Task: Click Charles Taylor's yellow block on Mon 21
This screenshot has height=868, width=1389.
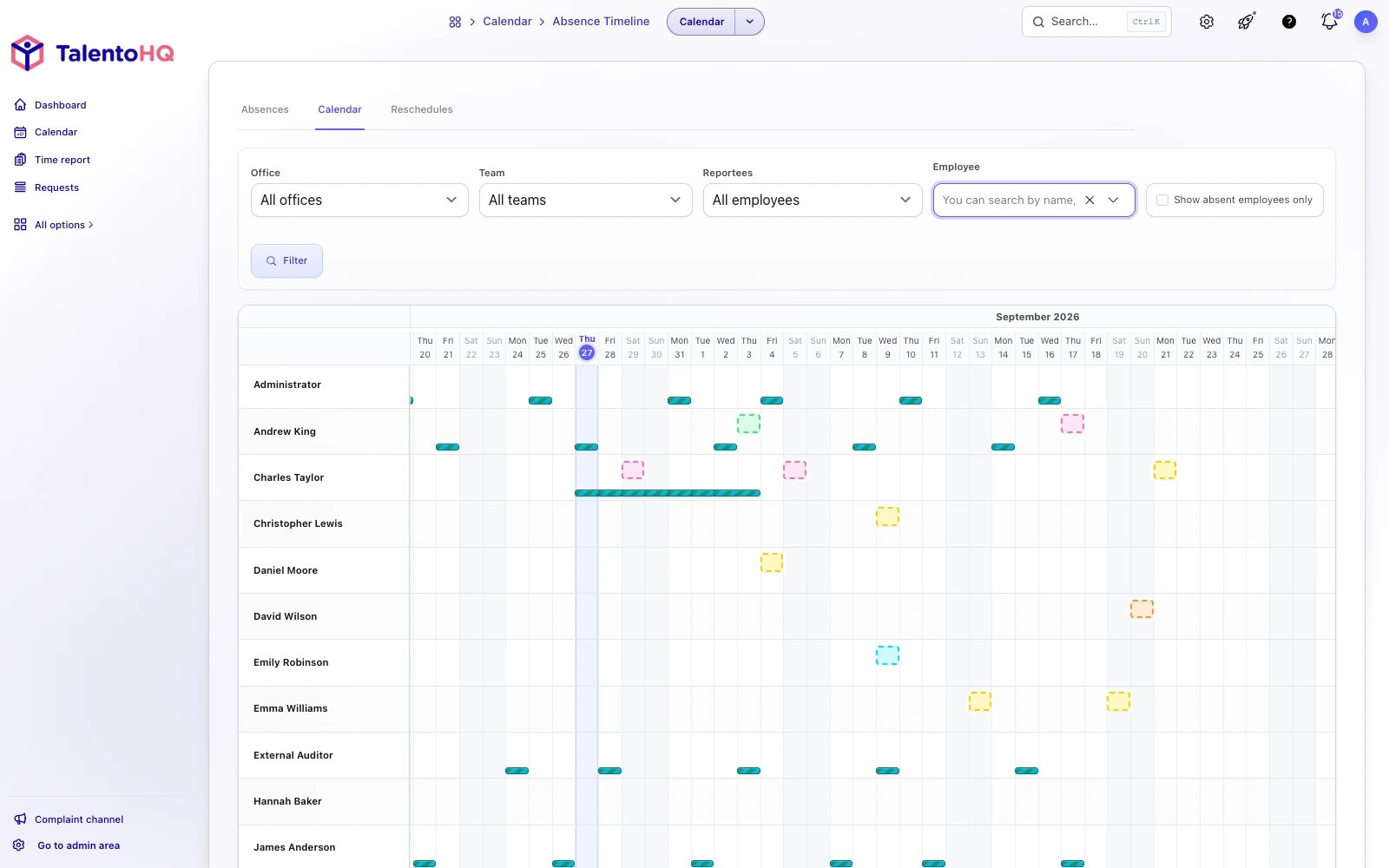Action: [x=1165, y=470]
